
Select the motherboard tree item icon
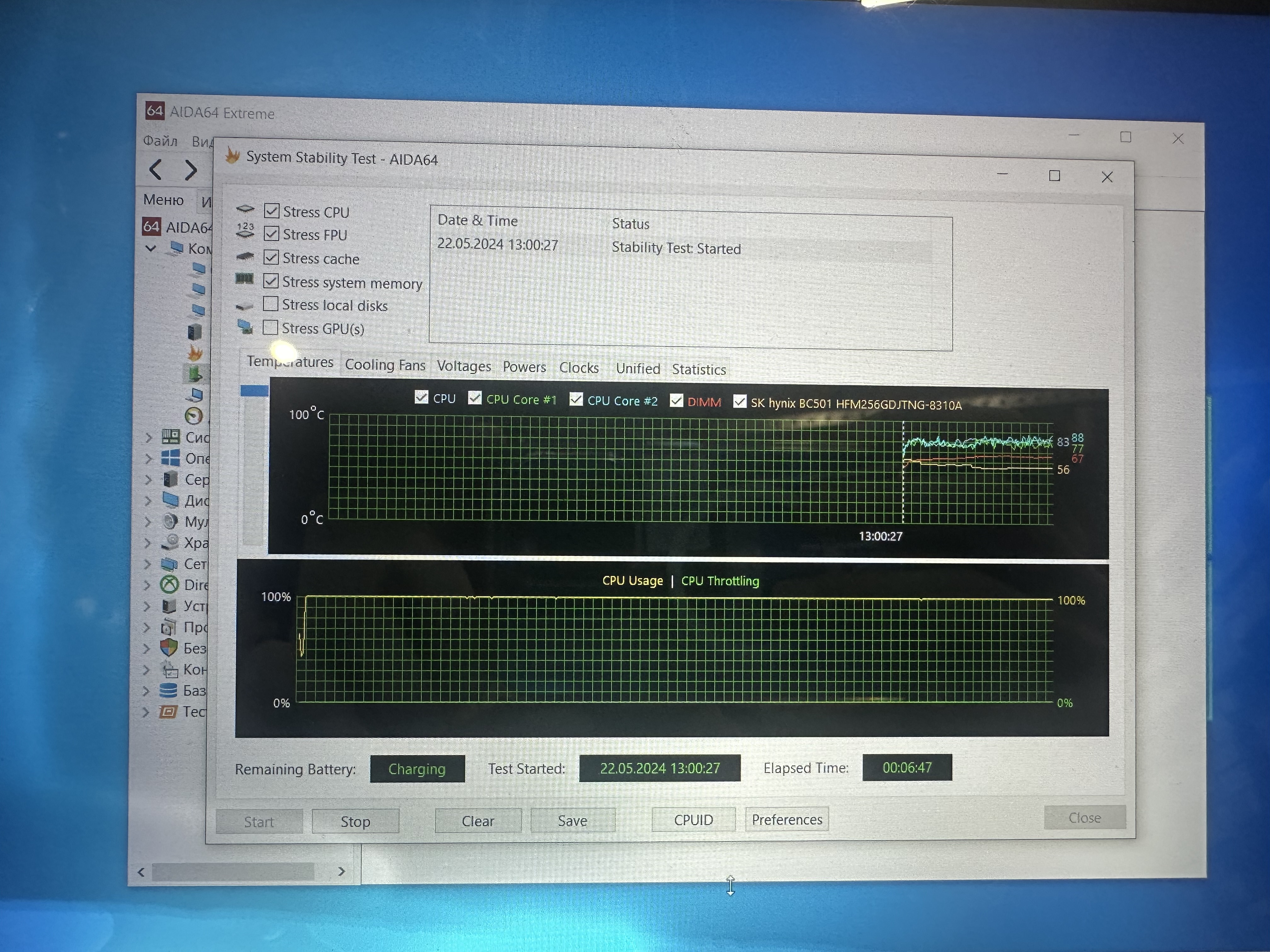point(170,437)
